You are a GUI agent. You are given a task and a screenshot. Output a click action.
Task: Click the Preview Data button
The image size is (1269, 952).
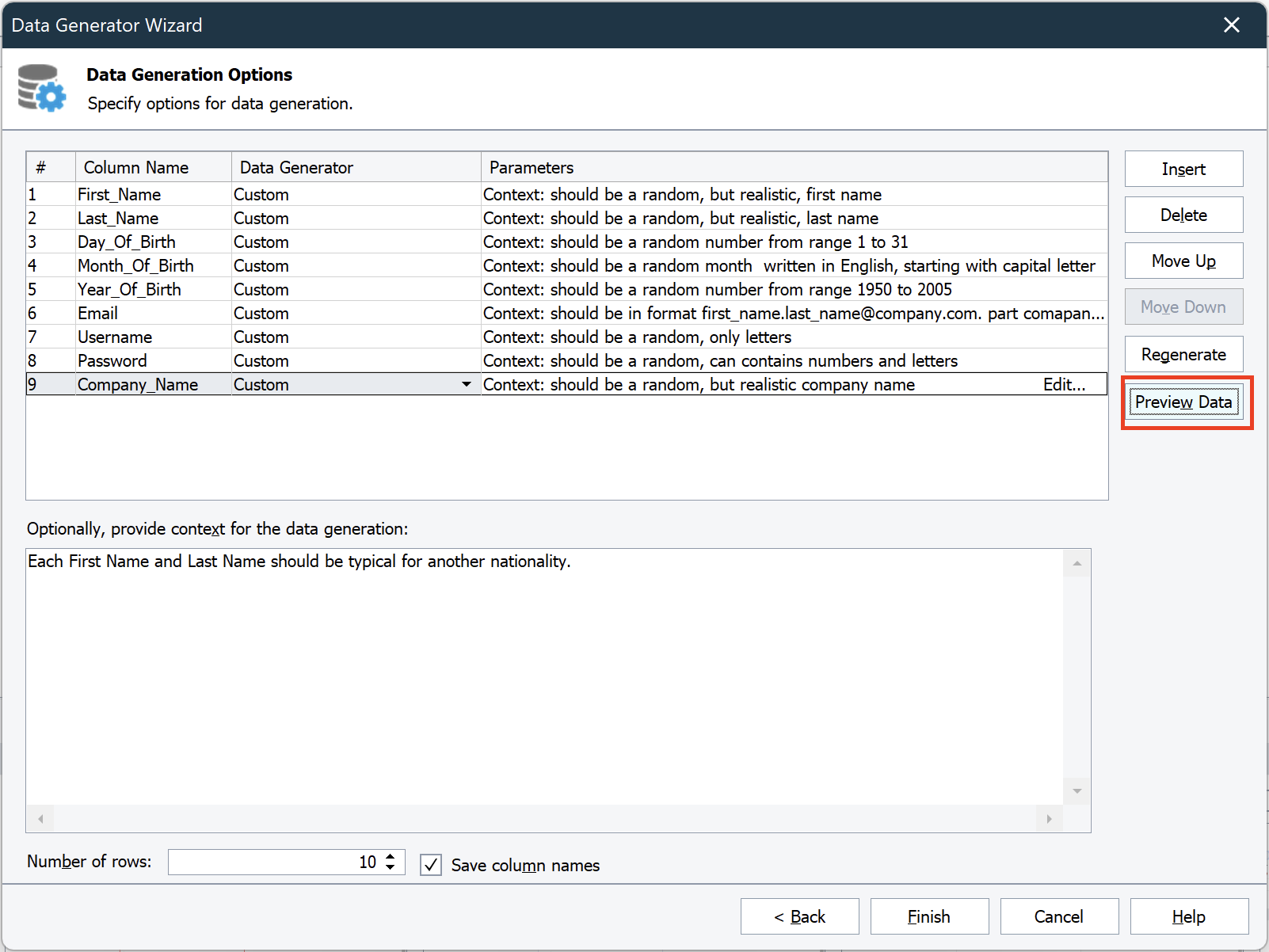pyautogui.click(x=1183, y=402)
